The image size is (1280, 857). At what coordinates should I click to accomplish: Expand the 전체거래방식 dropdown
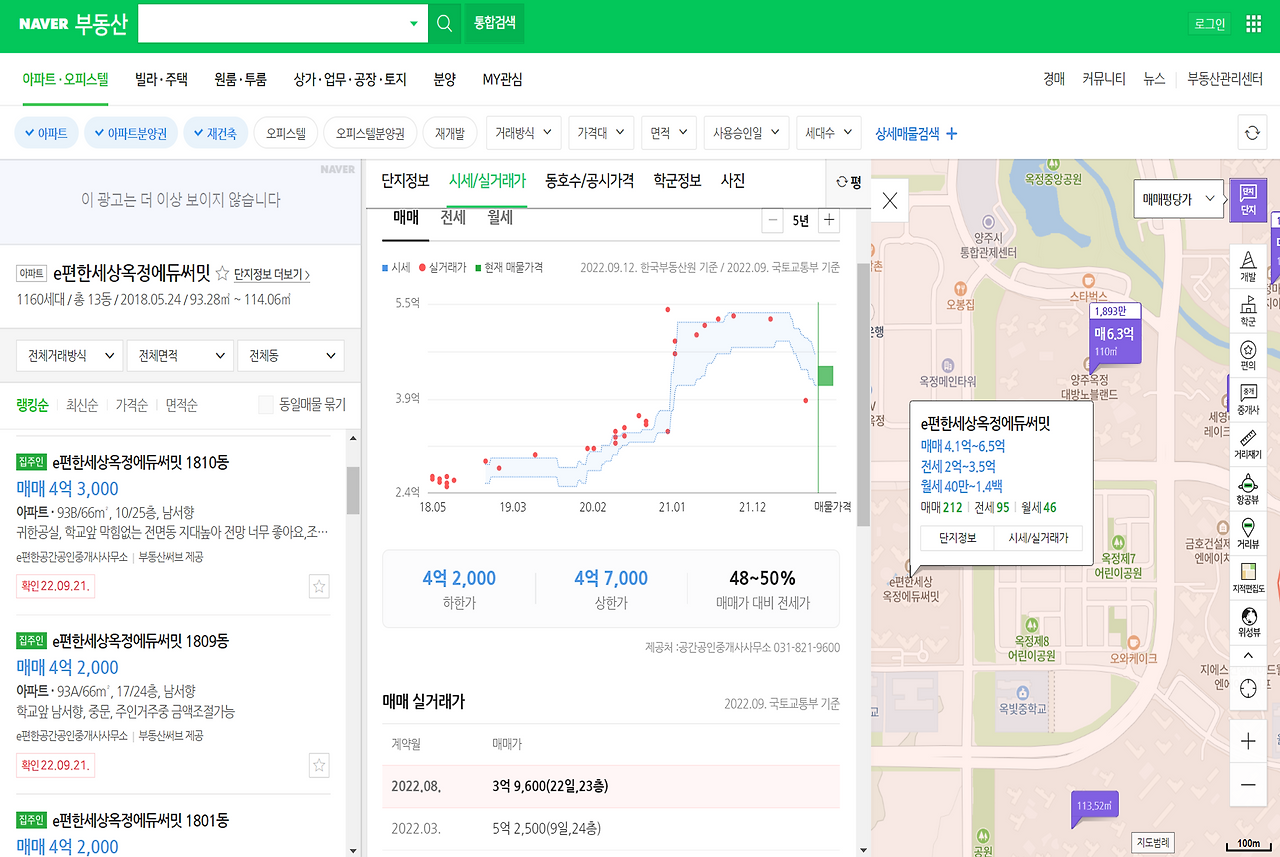(70, 356)
